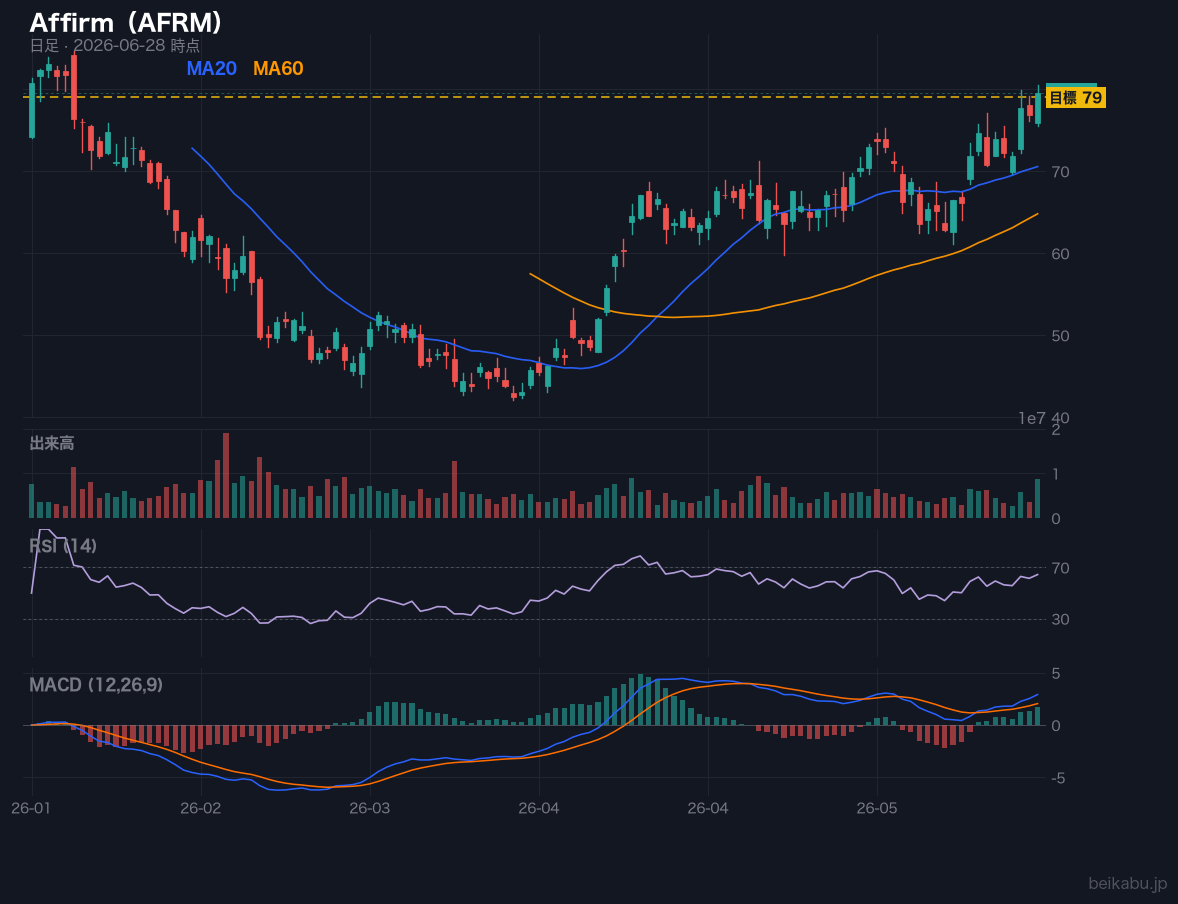Screen dimensions: 1178x904
Task: Click the MA60 legend label
Action: [278, 68]
